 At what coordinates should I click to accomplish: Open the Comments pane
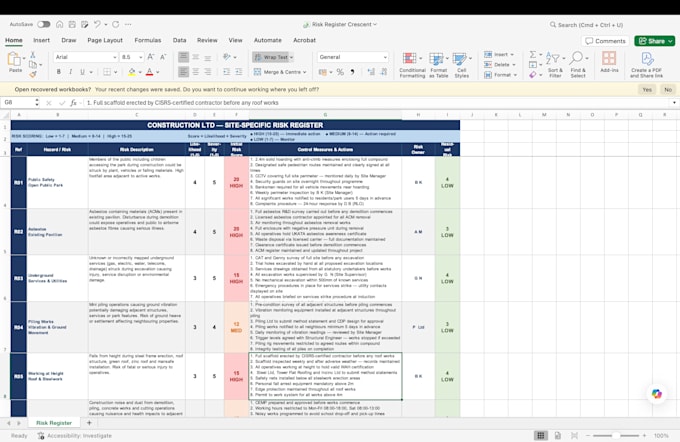coord(605,41)
